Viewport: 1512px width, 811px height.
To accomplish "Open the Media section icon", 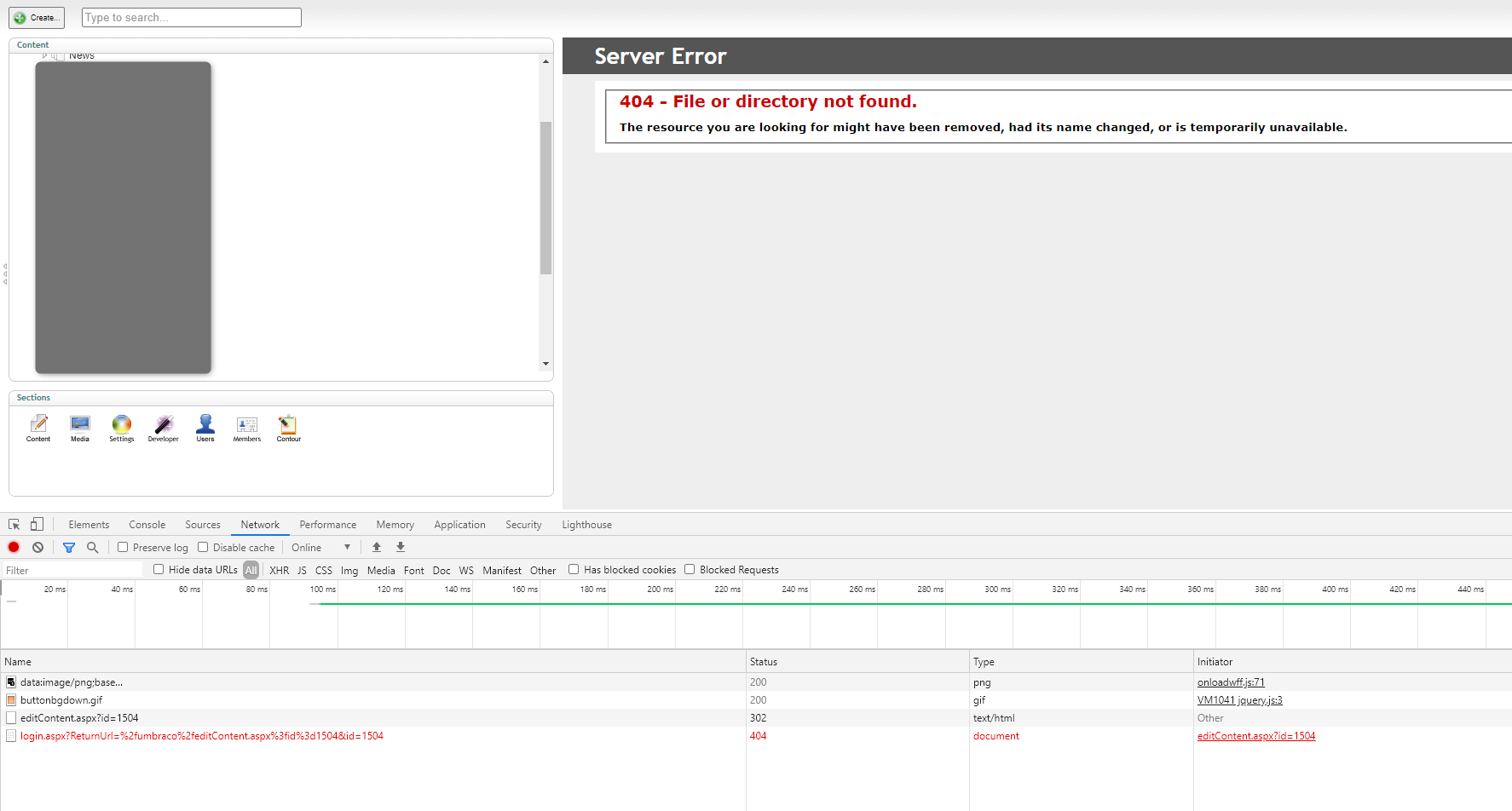I will click(x=80, y=428).
